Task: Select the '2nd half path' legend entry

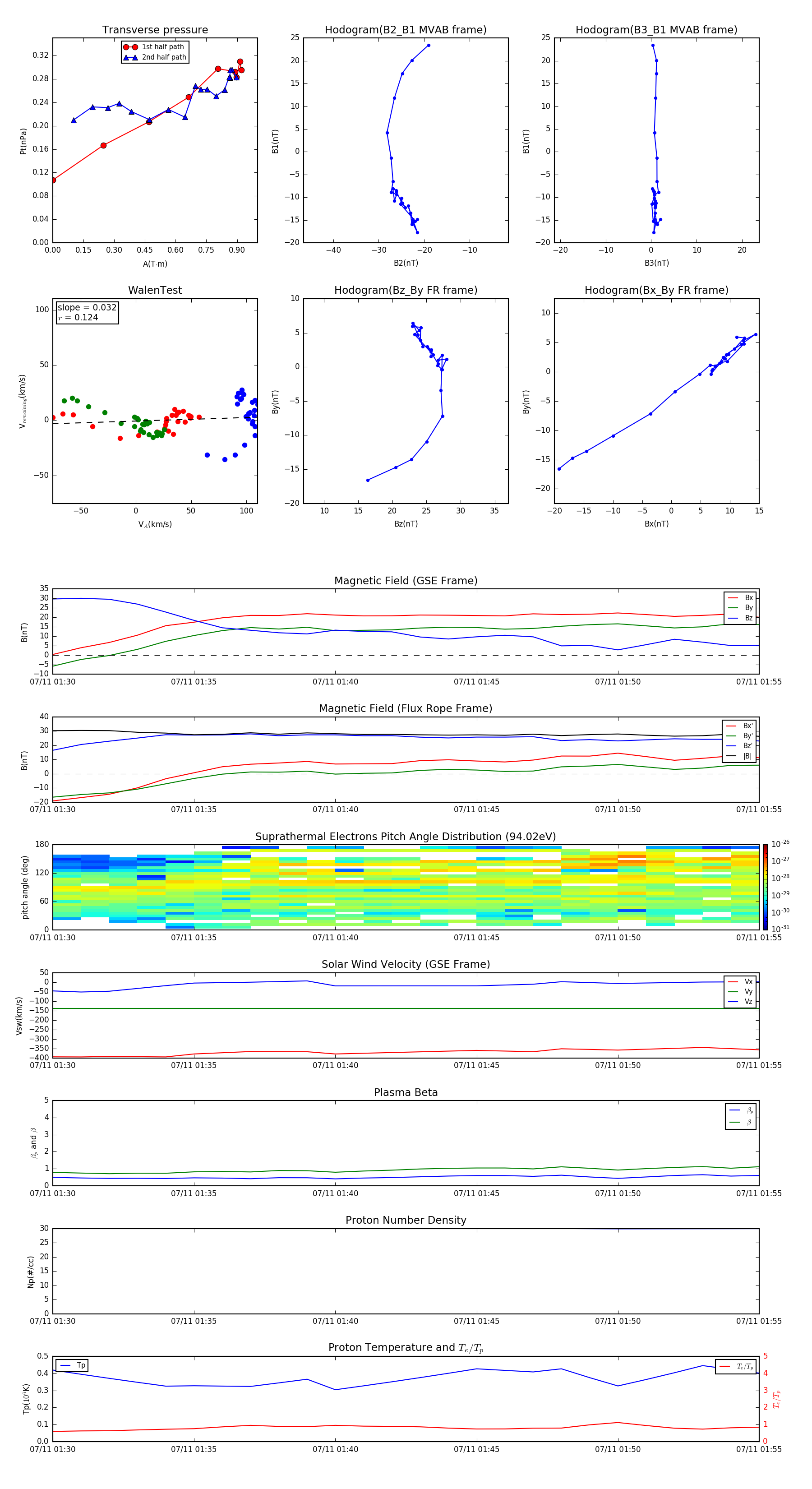Action: point(154,57)
